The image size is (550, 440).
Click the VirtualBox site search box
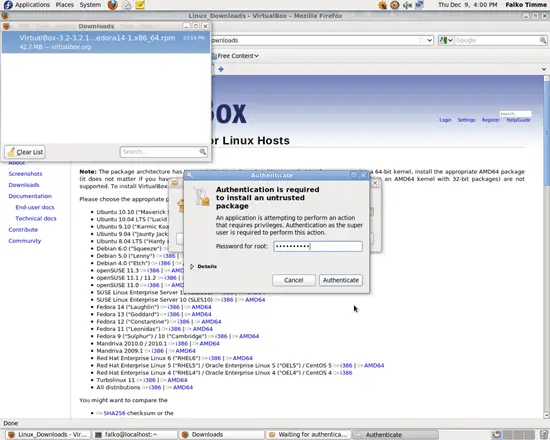tap(515, 114)
